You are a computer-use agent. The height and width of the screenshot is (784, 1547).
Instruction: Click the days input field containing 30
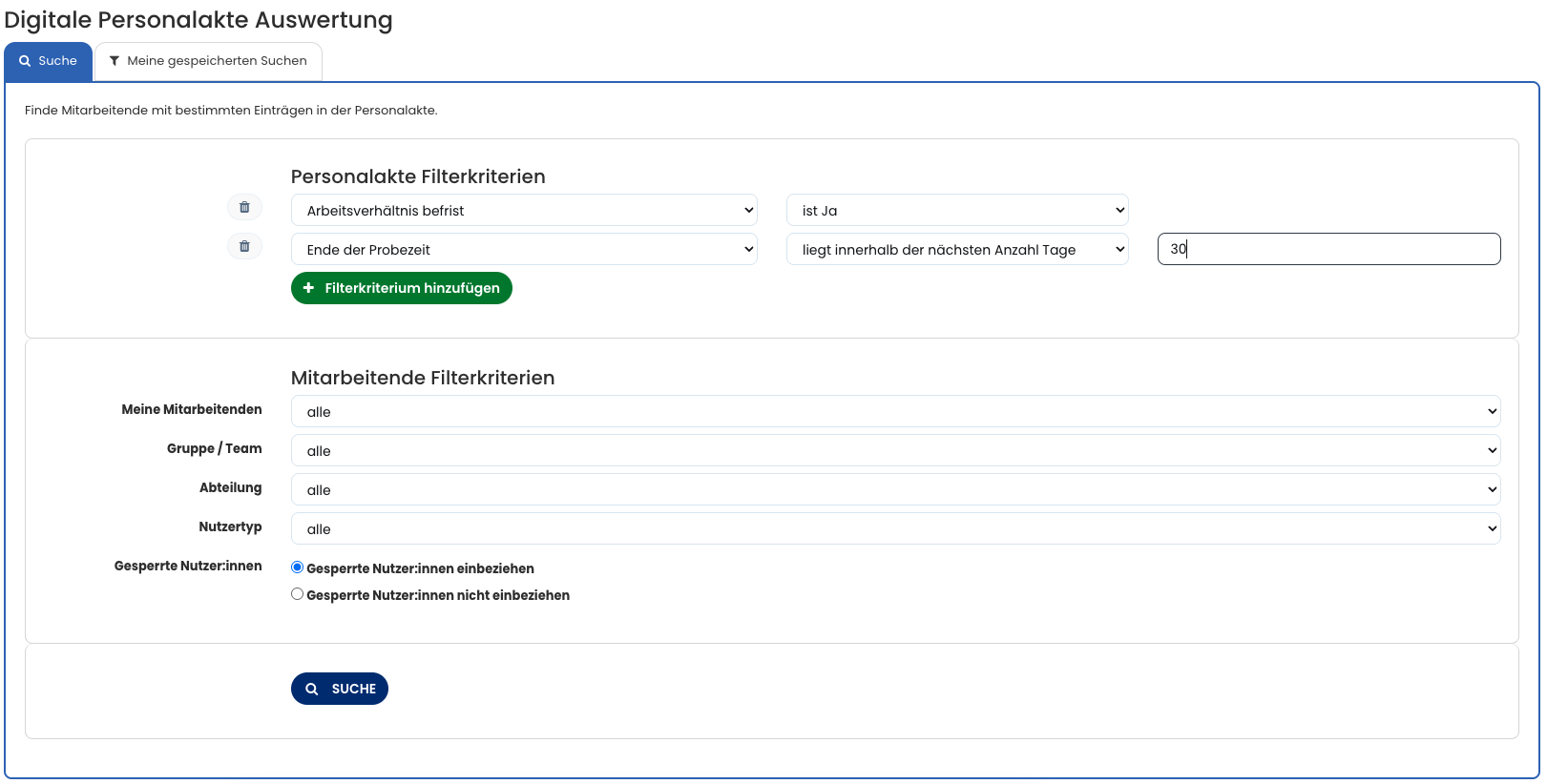(x=1327, y=249)
